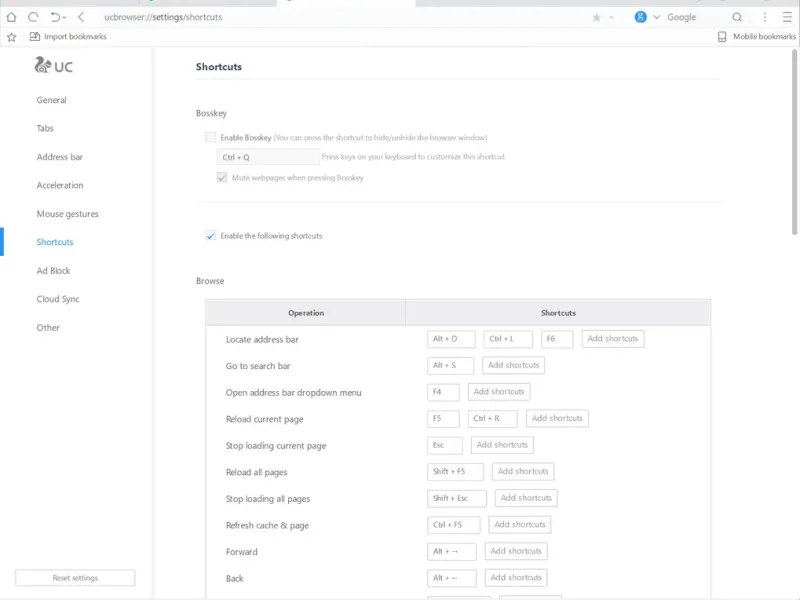800x600 pixels.
Task: Open Acceleration settings section
Action: click(60, 186)
